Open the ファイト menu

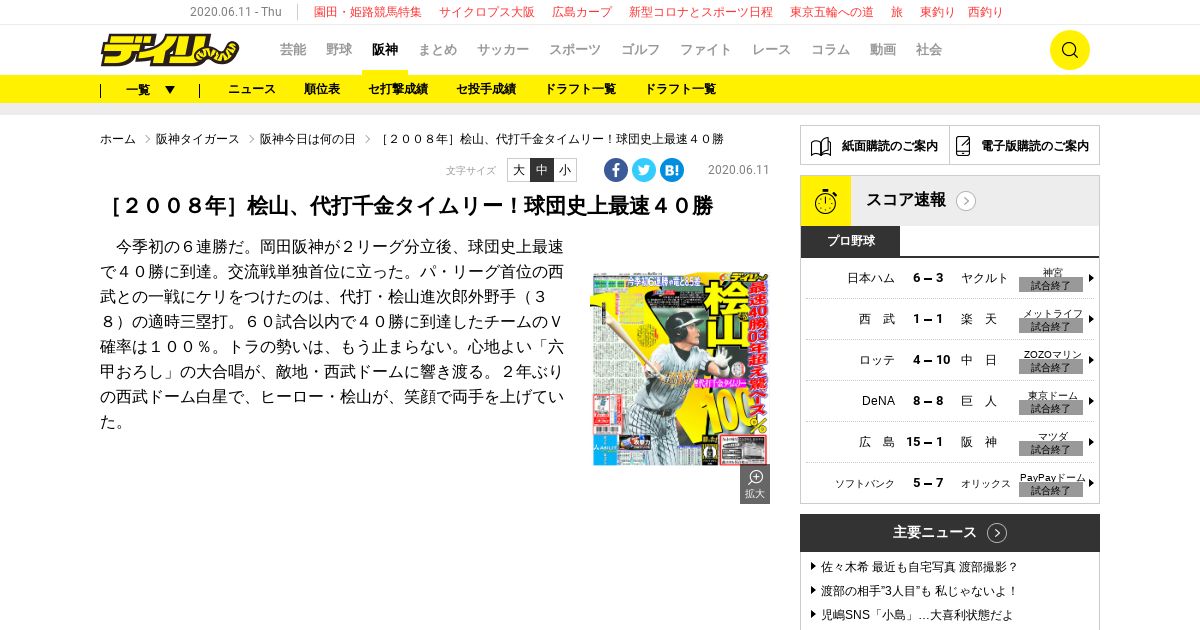(706, 50)
